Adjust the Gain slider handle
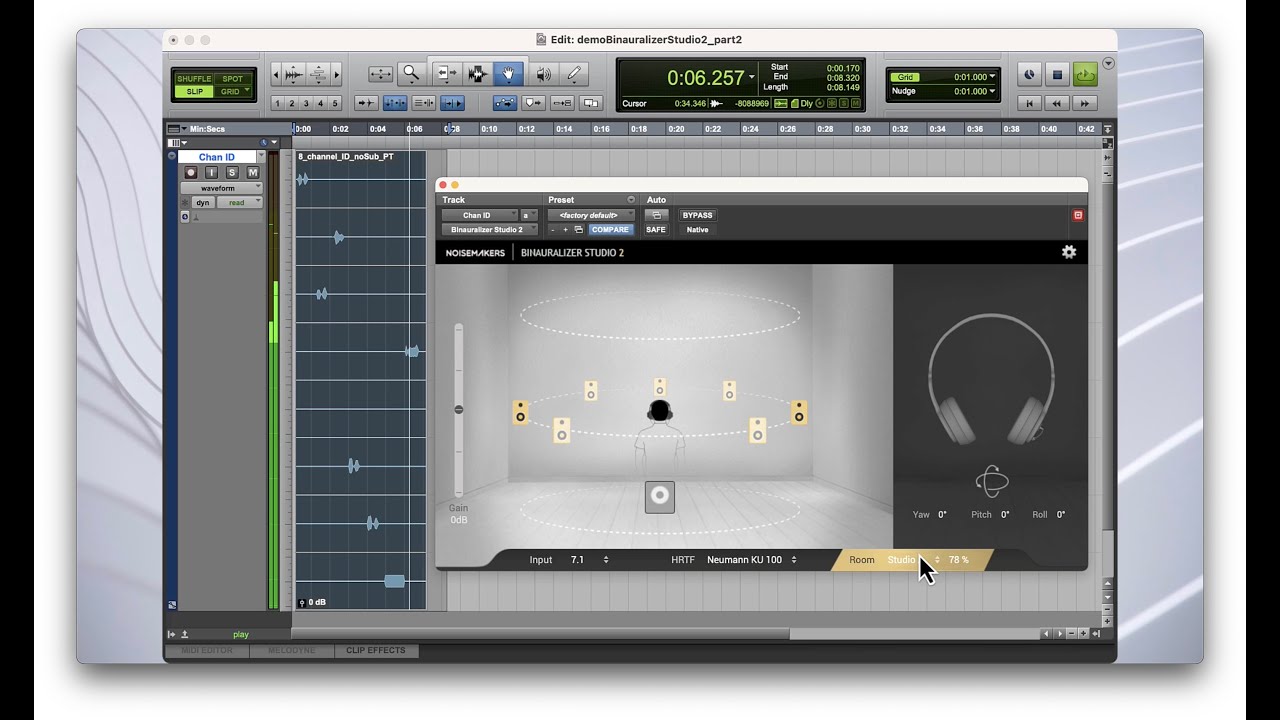 point(459,409)
